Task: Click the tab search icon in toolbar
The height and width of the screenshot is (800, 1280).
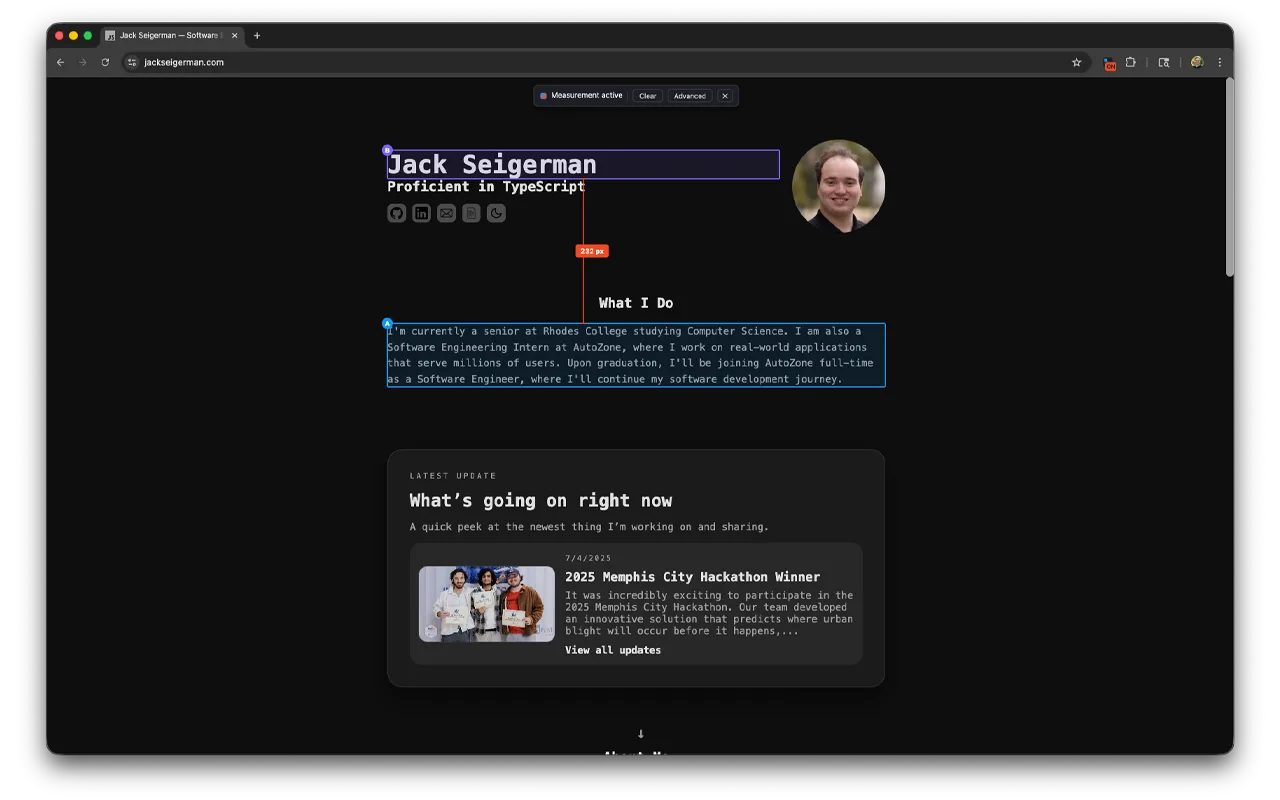Action: [1164, 62]
